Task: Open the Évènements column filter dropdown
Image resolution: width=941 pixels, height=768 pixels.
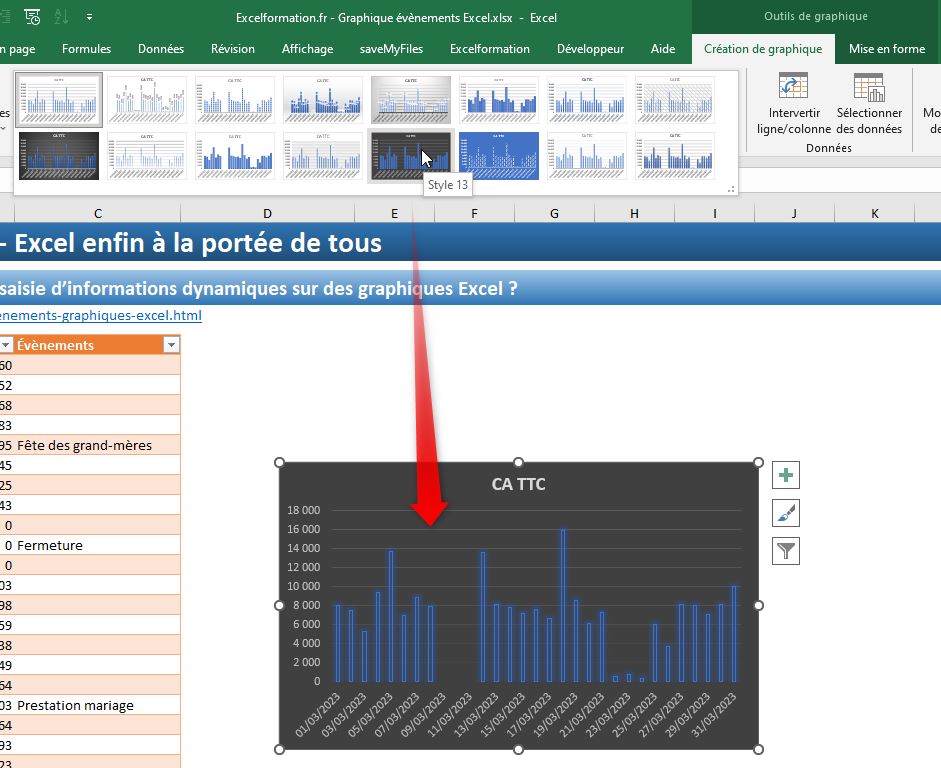Action: point(170,344)
